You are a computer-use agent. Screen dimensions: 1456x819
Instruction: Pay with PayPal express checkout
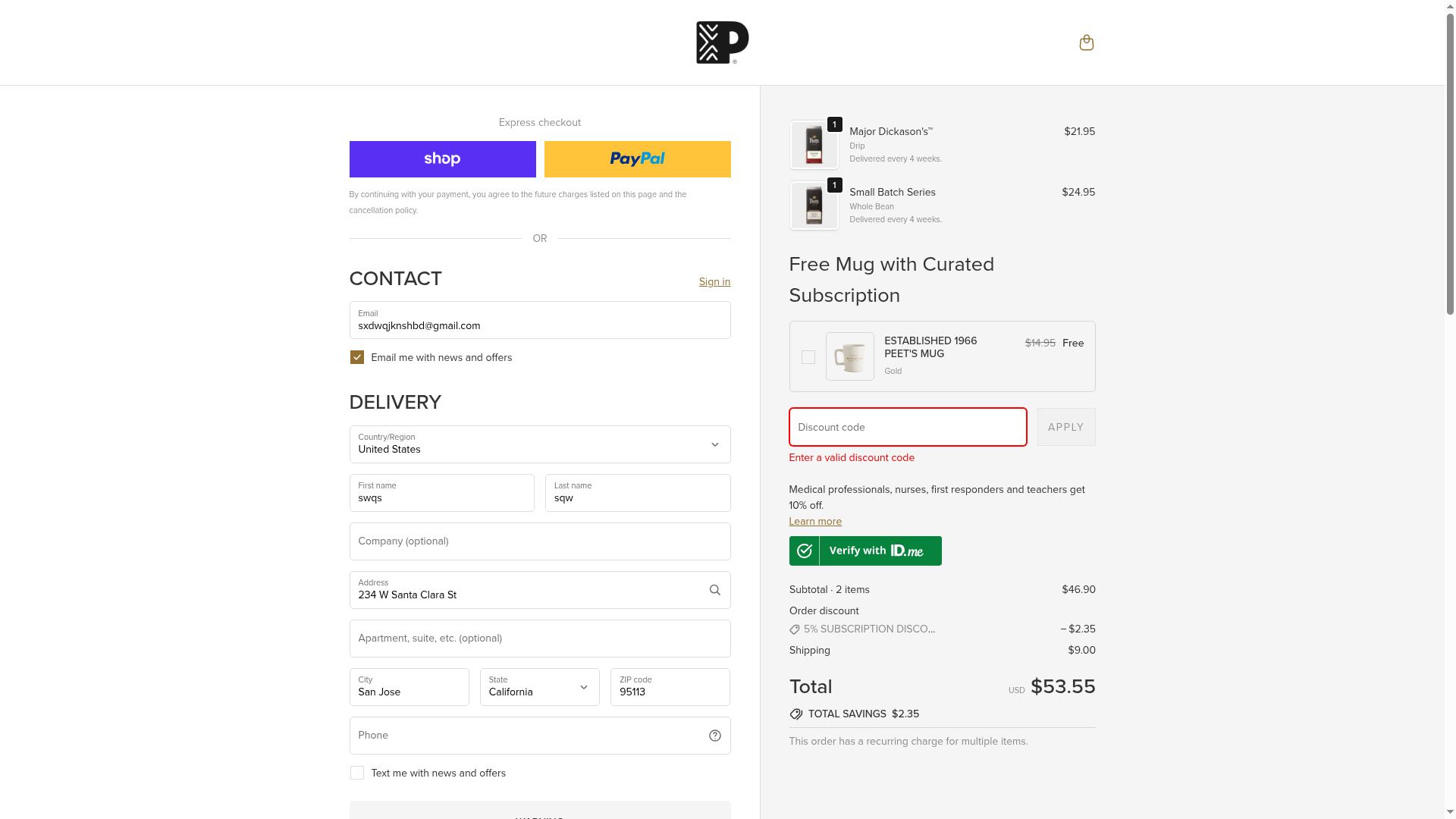tap(637, 159)
